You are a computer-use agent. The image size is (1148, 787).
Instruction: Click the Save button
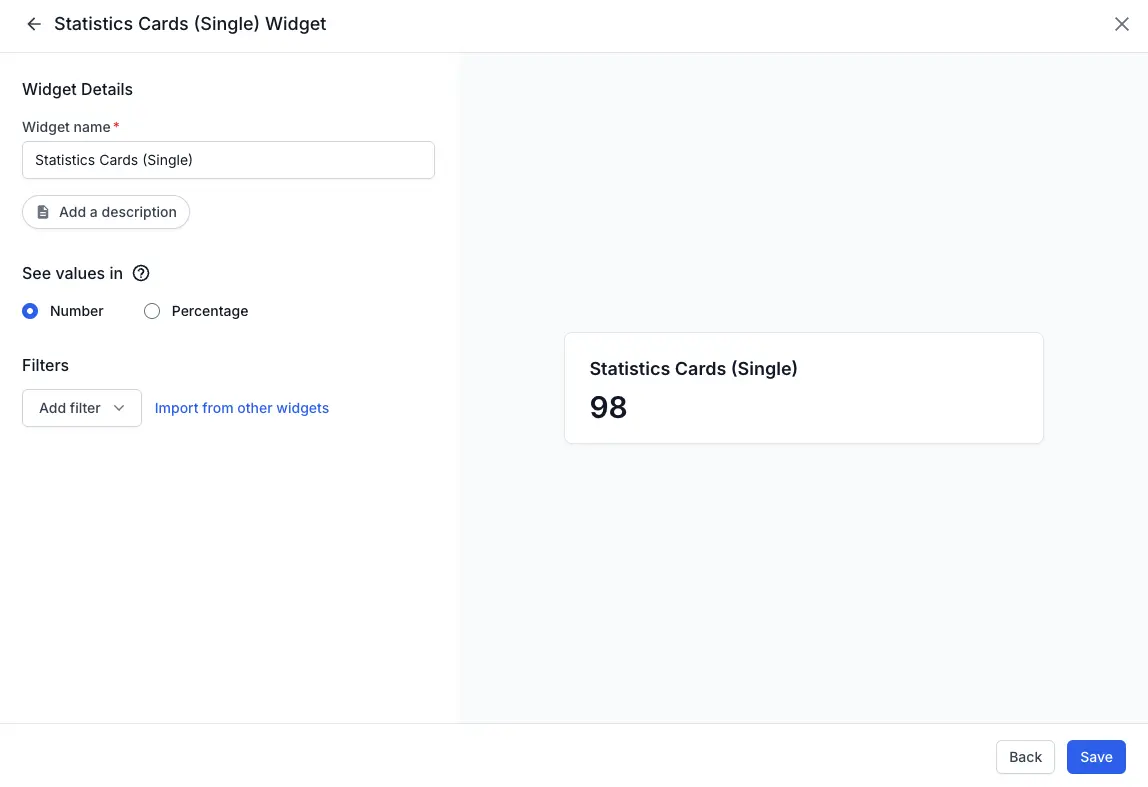pos(1096,757)
